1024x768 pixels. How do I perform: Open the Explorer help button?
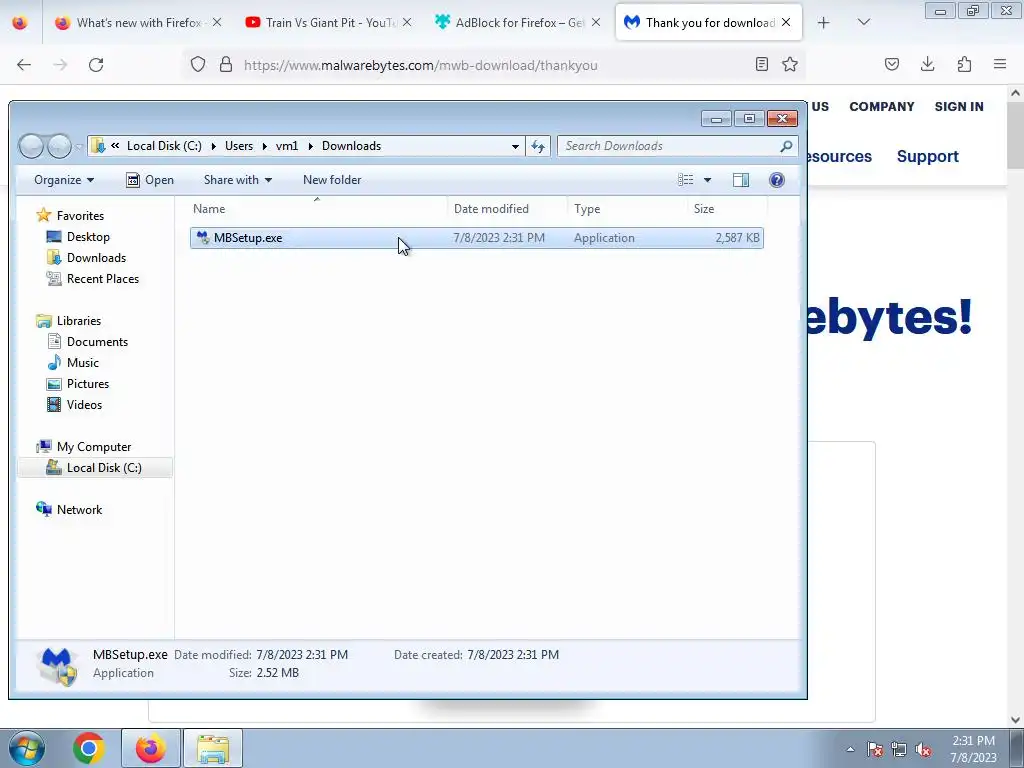(776, 180)
